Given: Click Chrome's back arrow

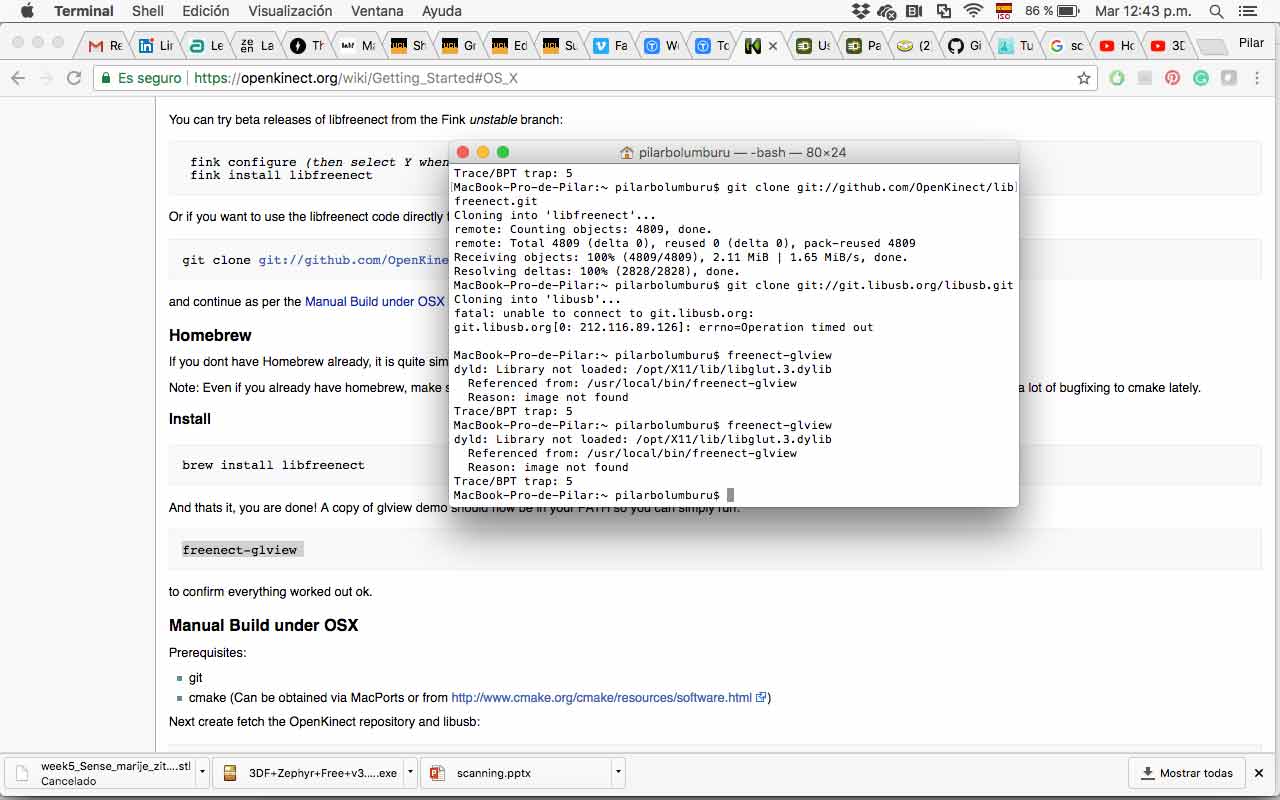Looking at the screenshot, I should coord(17,78).
